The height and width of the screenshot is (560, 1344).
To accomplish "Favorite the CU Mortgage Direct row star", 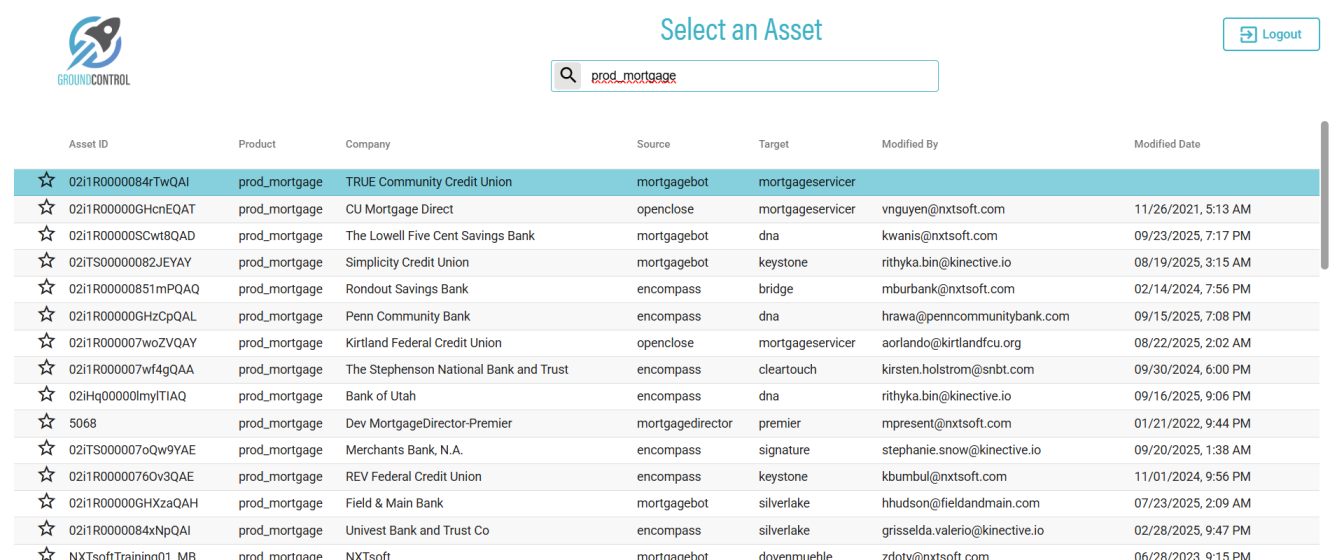I will 46,208.
